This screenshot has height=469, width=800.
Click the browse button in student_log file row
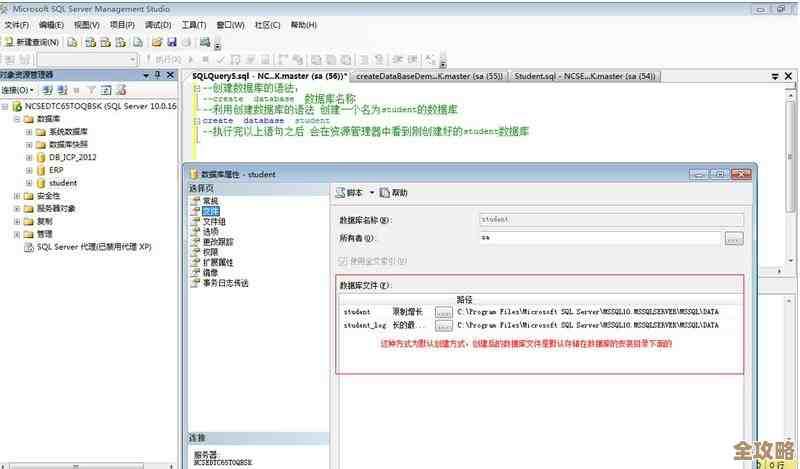pos(443,326)
